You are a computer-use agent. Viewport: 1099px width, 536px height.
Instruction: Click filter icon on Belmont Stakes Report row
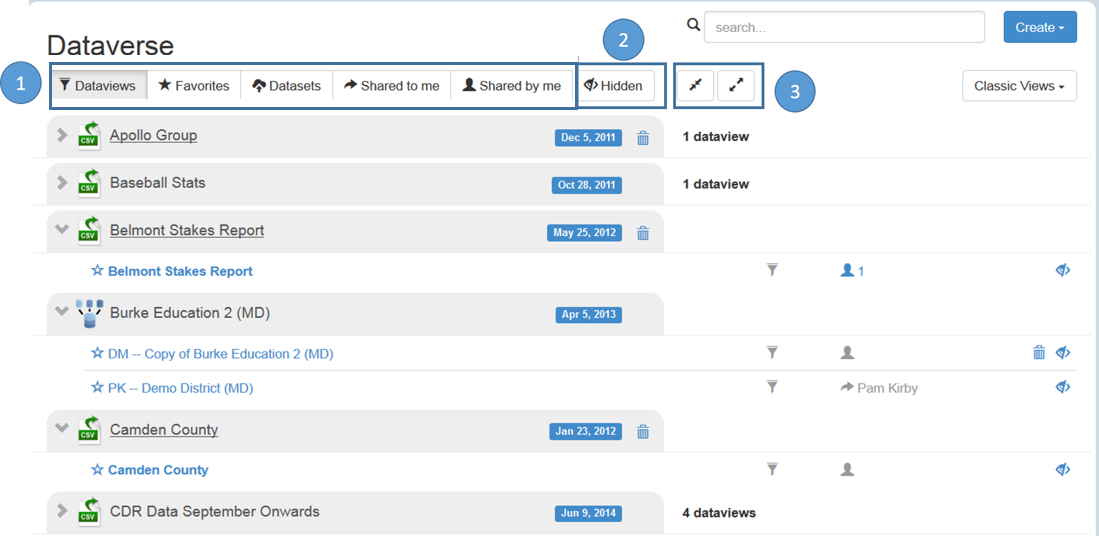click(x=772, y=270)
